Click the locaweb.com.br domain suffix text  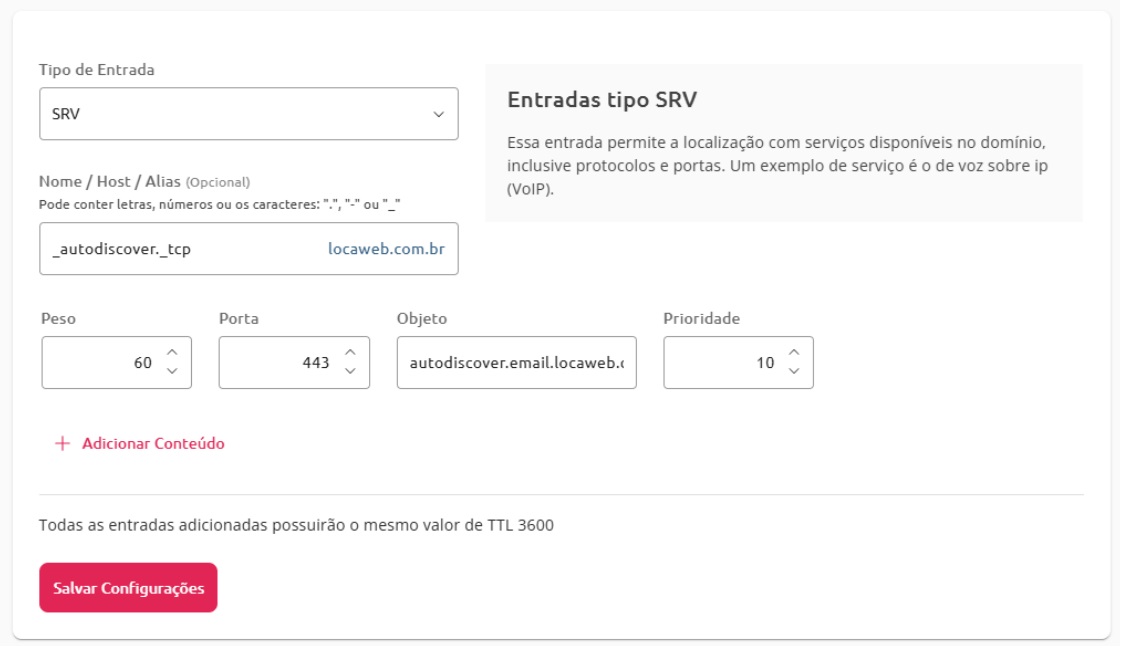coord(386,249)
